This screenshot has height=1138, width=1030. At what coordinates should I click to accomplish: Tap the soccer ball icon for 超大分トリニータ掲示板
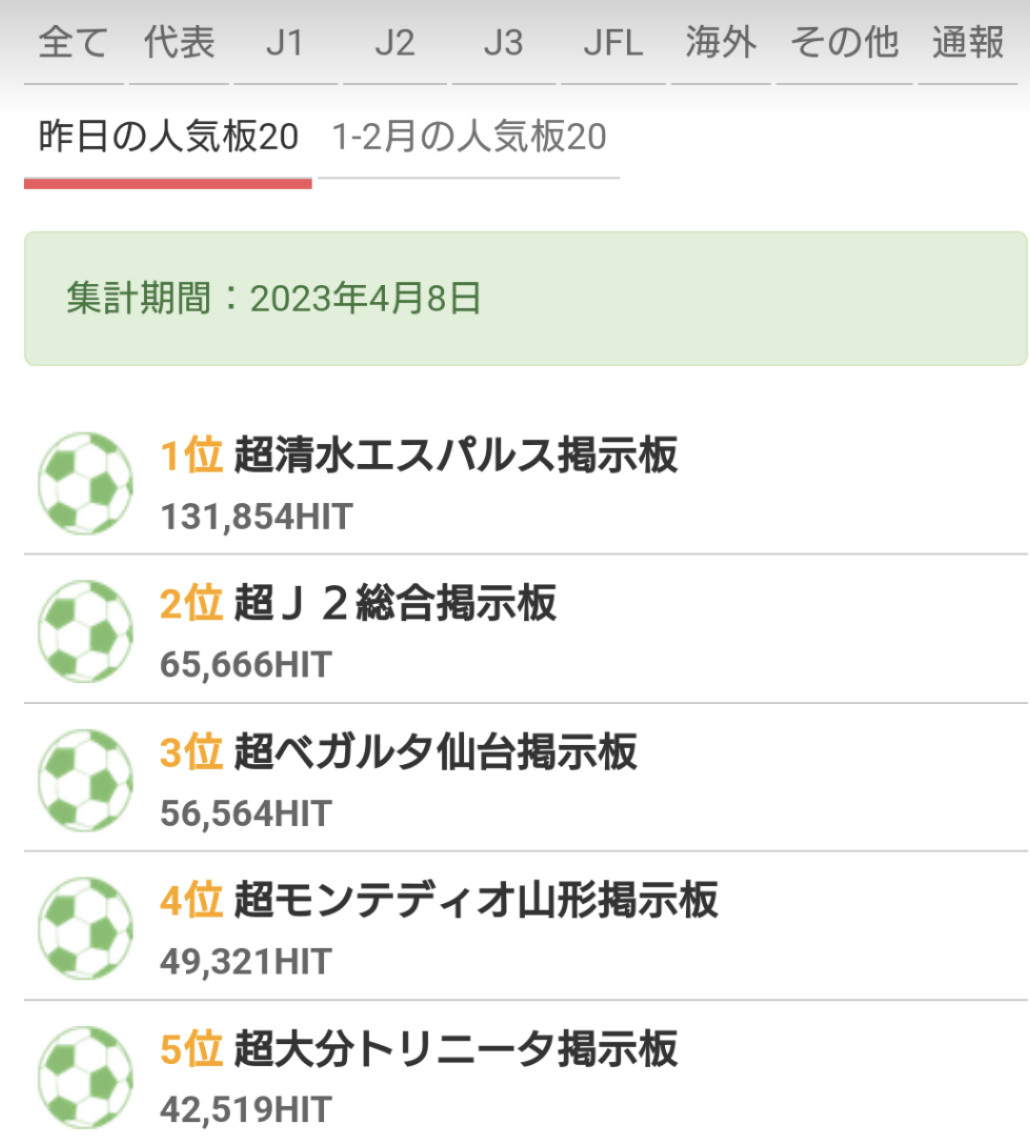(86, 1077)
